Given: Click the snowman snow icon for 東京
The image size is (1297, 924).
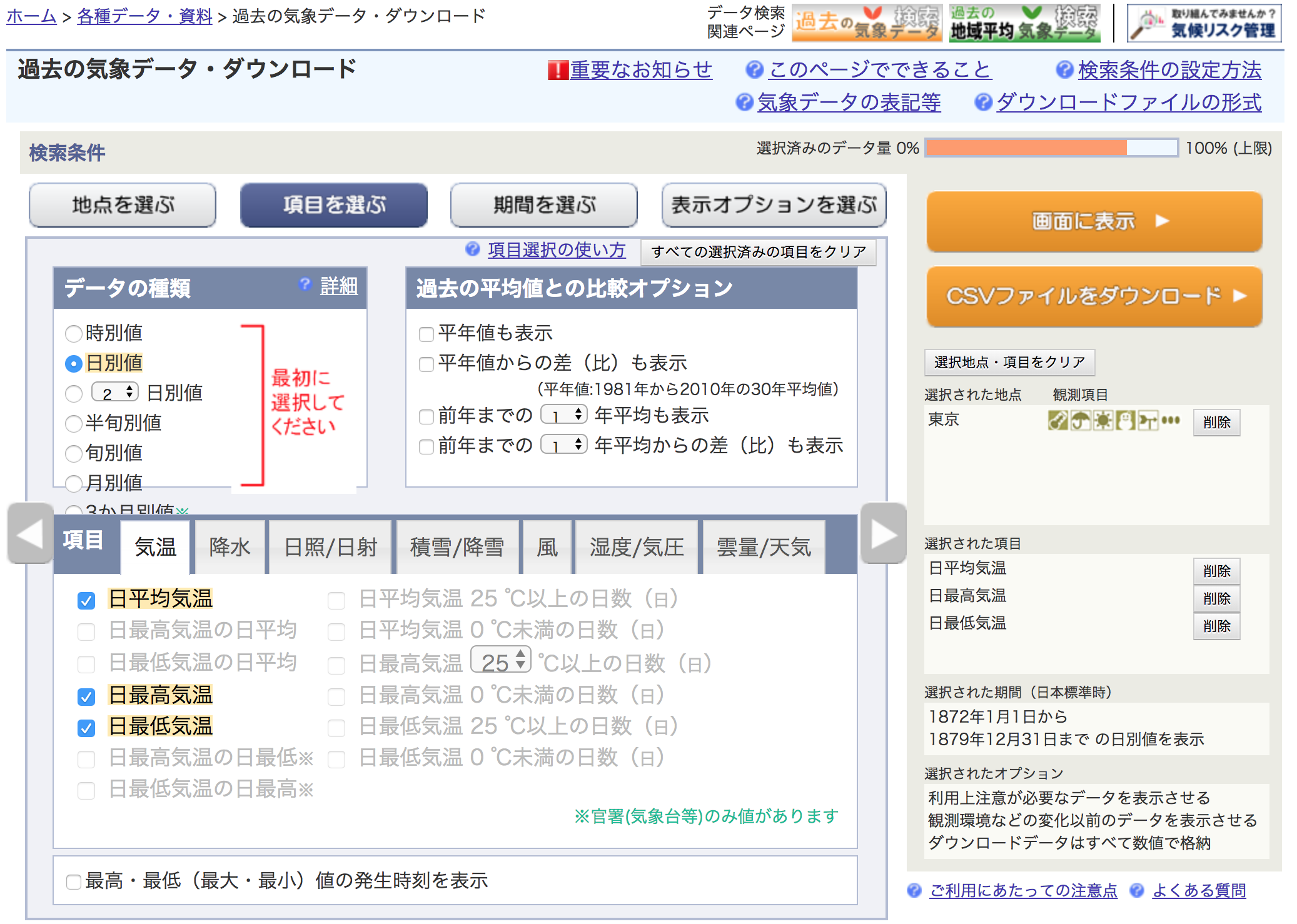Looking at the screenshot, I should click(1125, 421).
